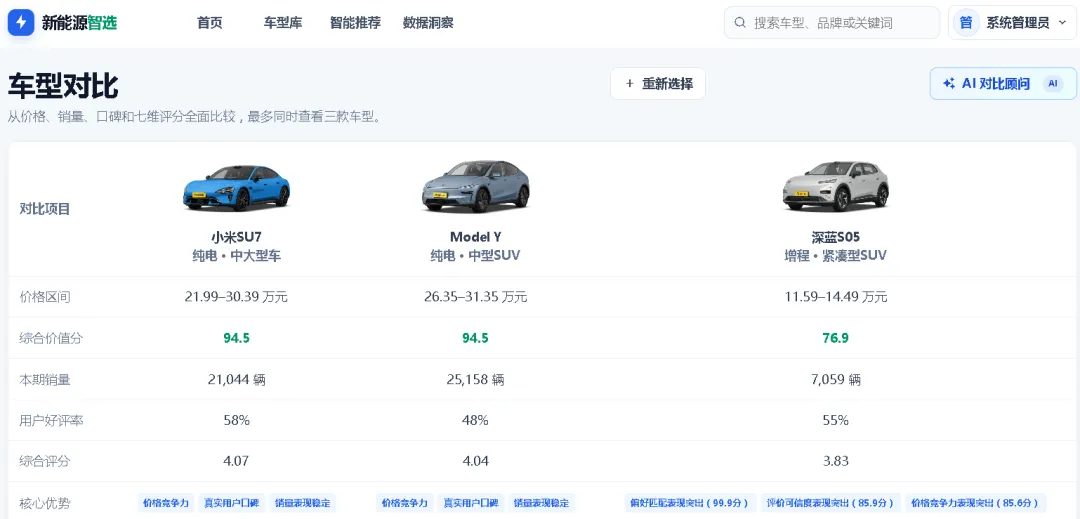Screen dimensions: 1080x519
Task: Open the 数据洞察 nav item
Action: pyautogui.click(x=428, y=23)
